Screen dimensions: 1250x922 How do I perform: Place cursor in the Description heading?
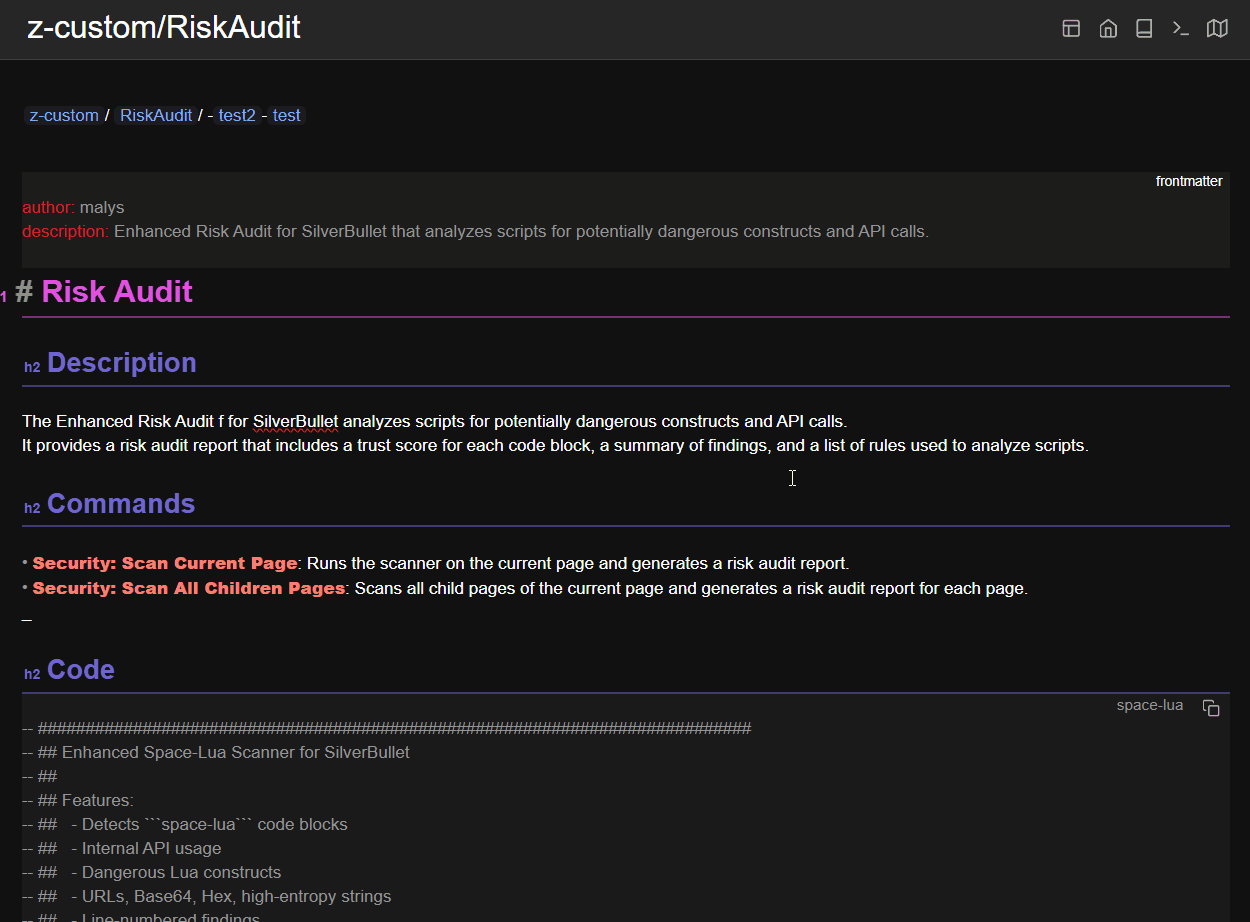click(x=121, y=363)
